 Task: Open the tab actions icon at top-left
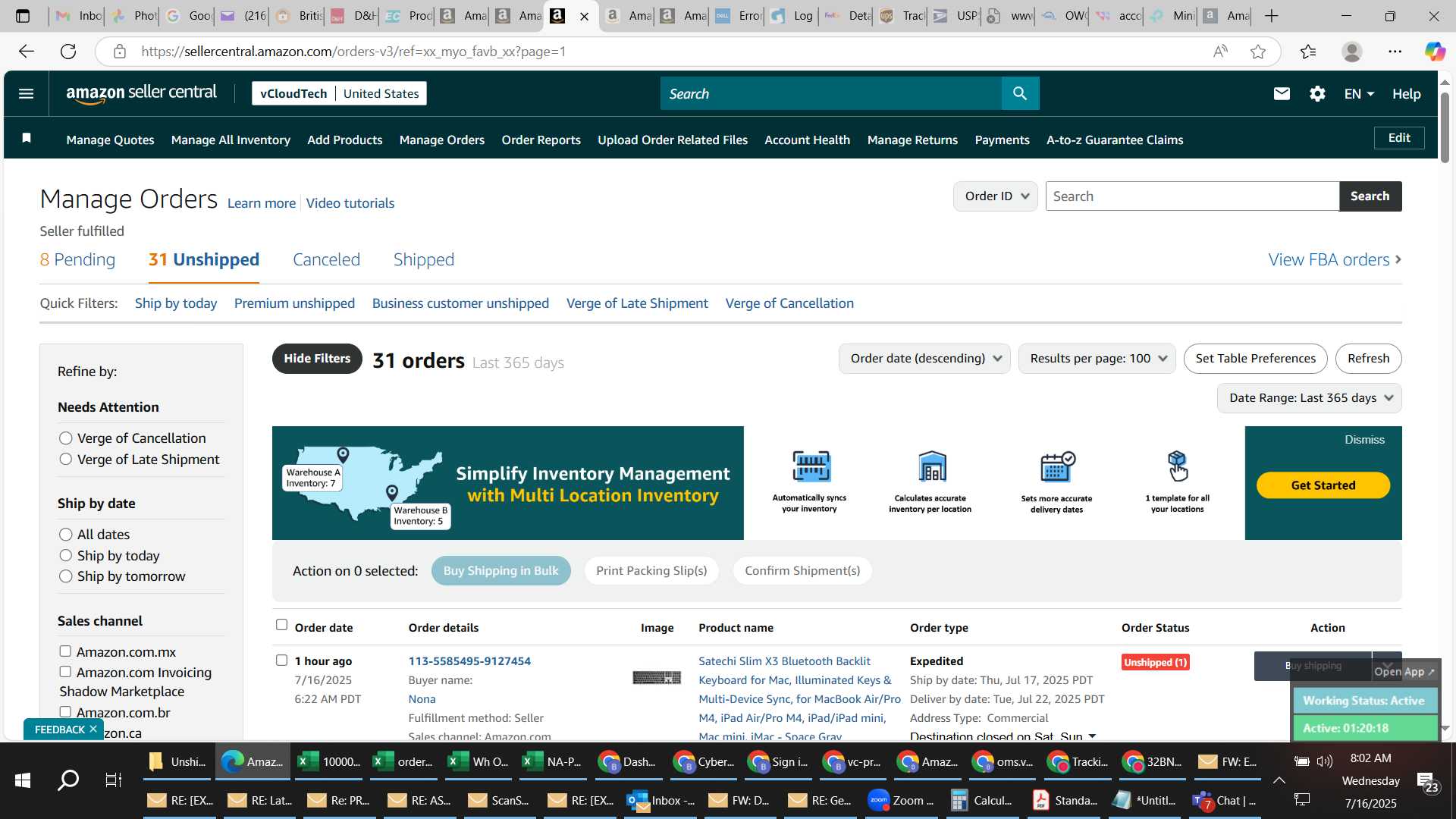tap(23, 16)
